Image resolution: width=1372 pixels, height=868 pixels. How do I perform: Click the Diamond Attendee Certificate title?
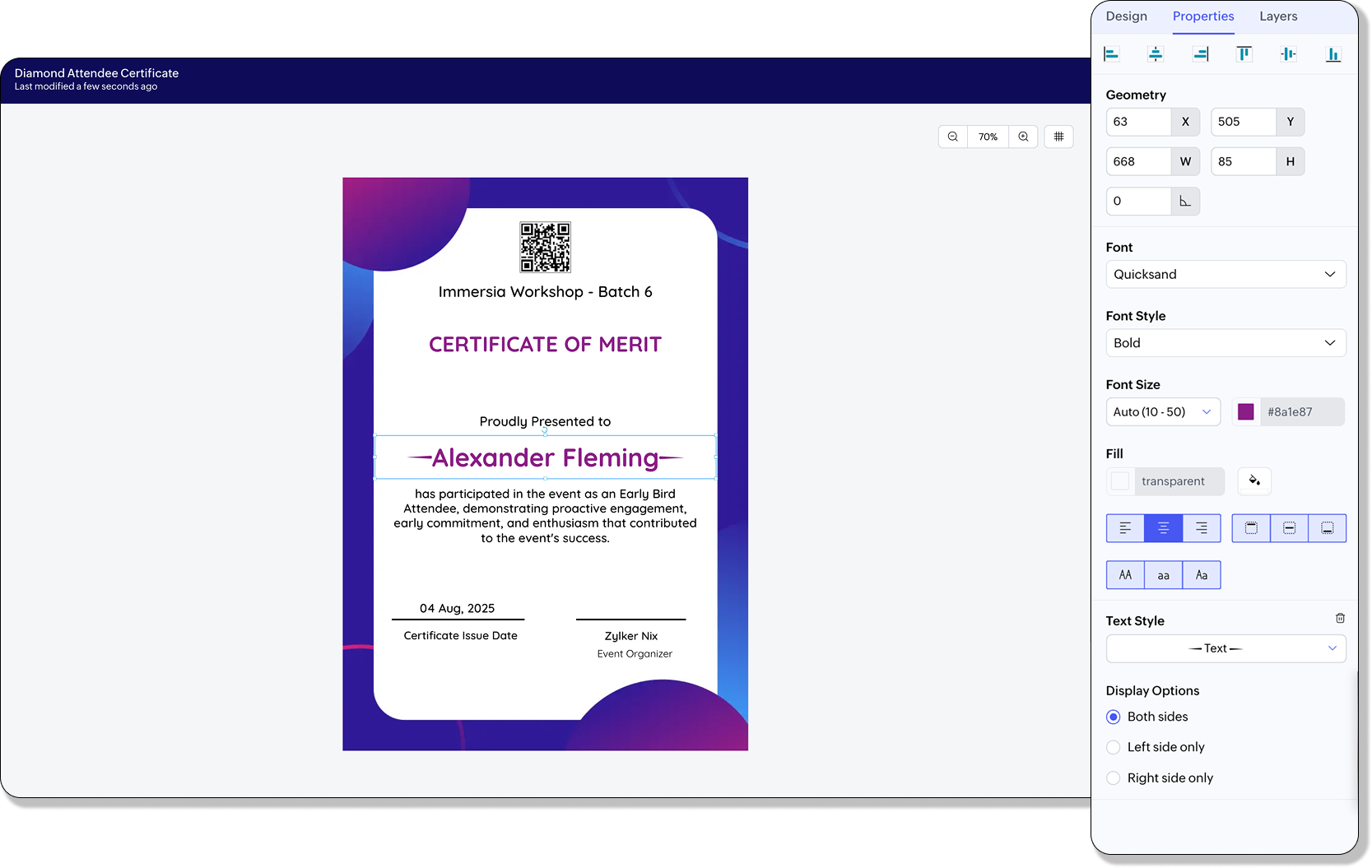pyautogui.click(x=96, y=73)
